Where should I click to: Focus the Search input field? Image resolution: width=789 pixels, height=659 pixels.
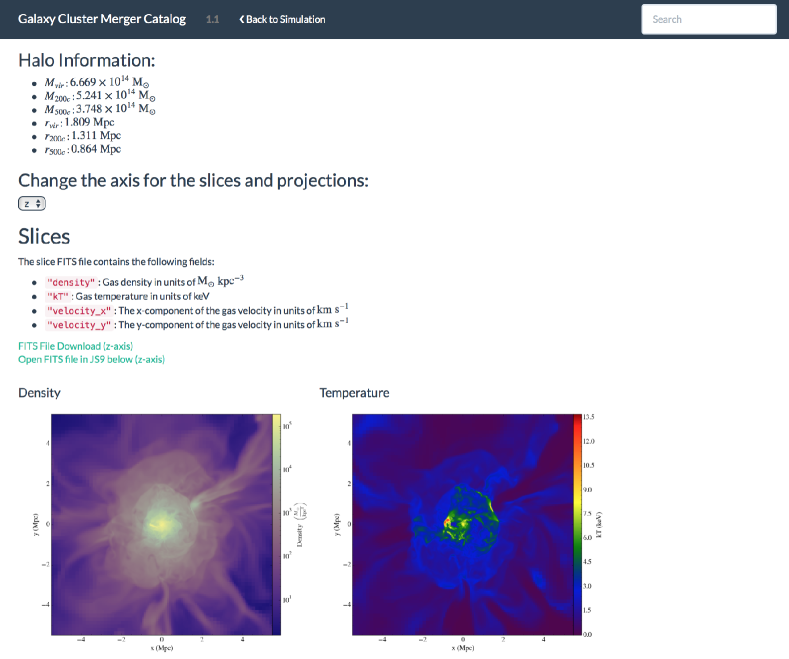708,19
